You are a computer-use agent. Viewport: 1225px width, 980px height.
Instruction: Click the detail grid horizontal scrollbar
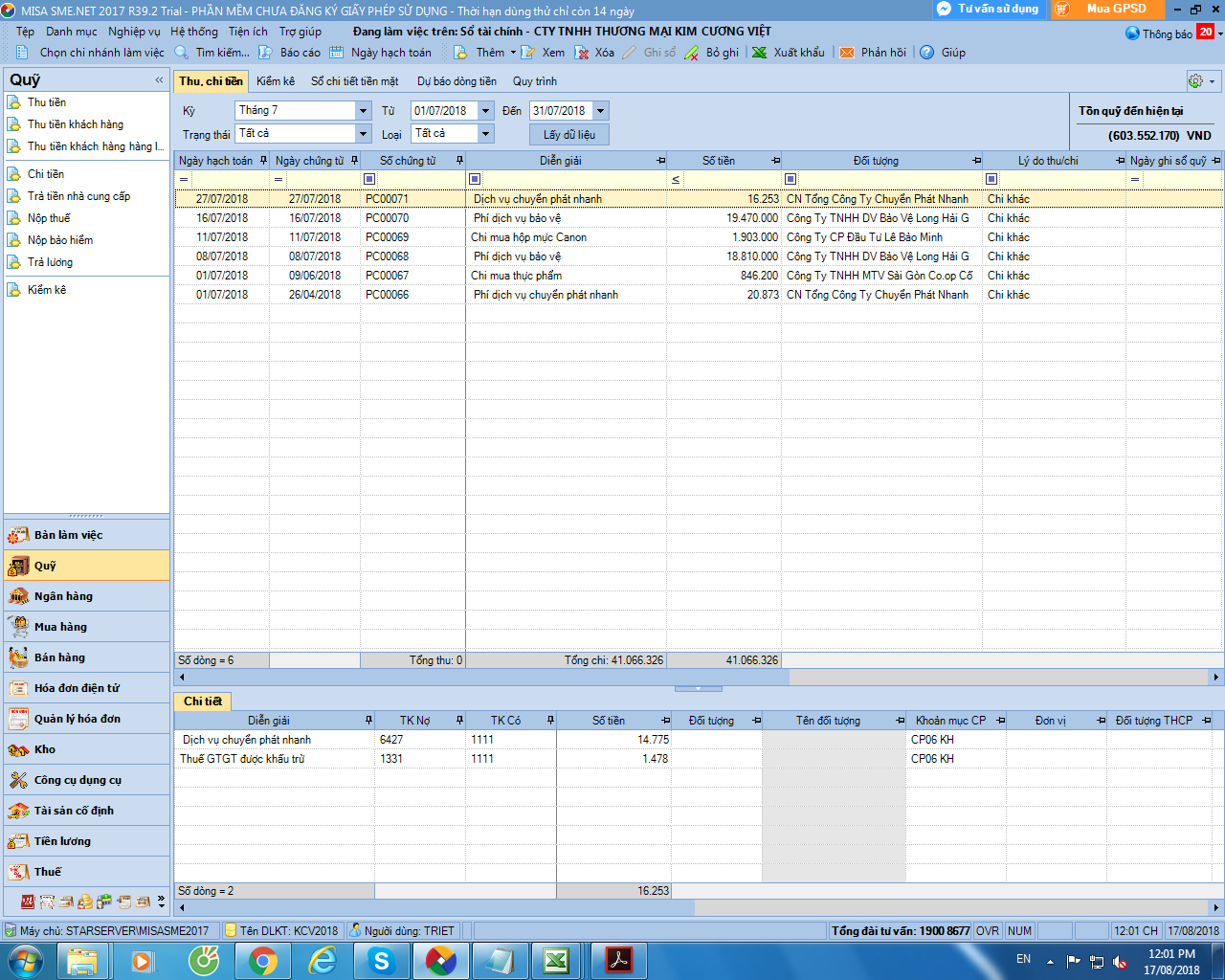(x=440, y=907)
